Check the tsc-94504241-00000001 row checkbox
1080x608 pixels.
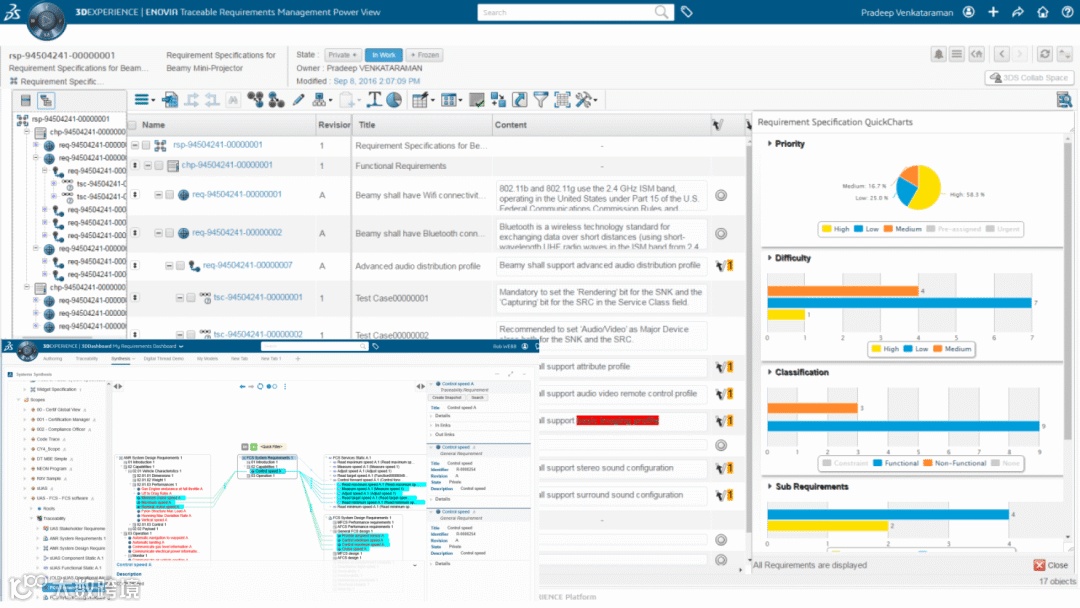point(191,297)
